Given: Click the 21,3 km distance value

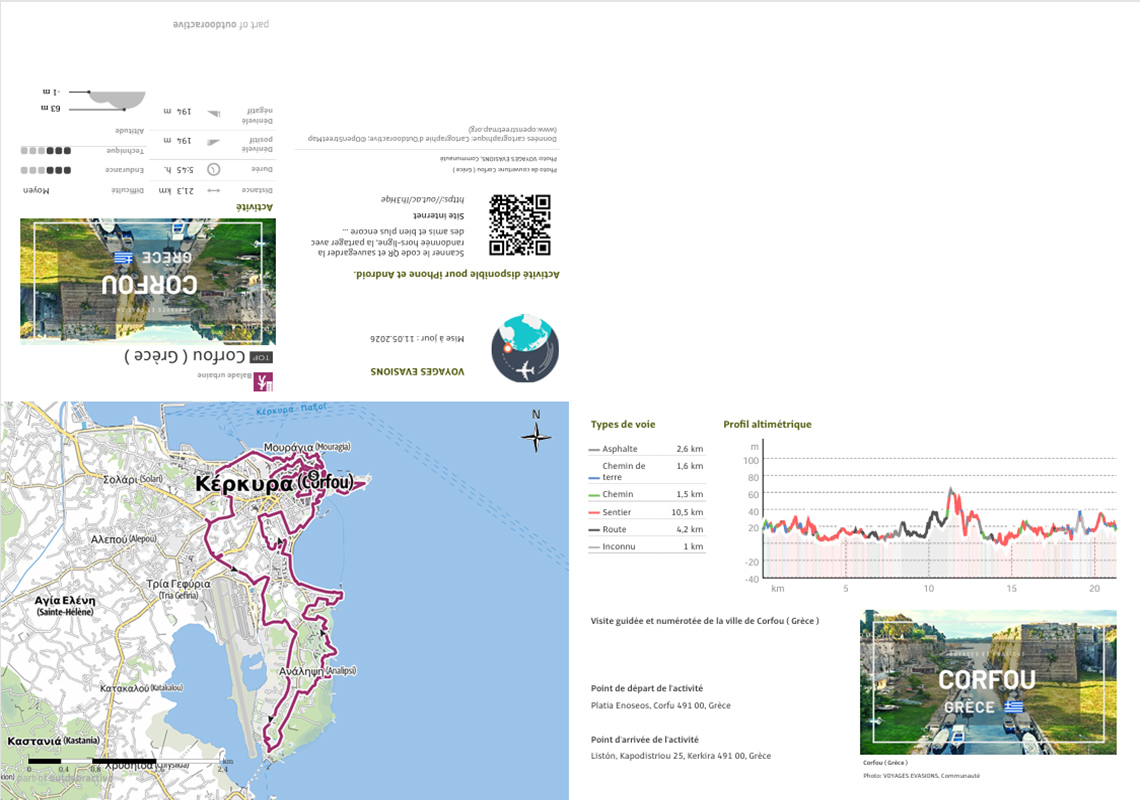Looking at the screenshot, I should (x=177, y=191).
